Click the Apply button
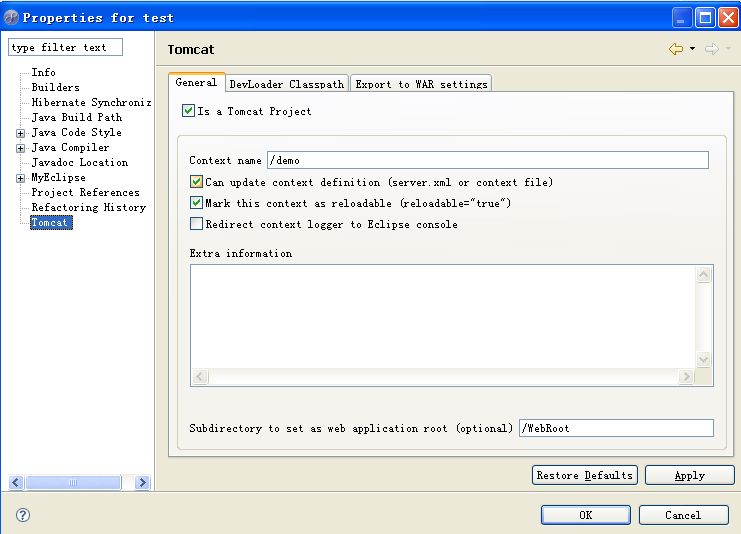The width and height of the screenshot is (741, 534). tap(689, 475)
